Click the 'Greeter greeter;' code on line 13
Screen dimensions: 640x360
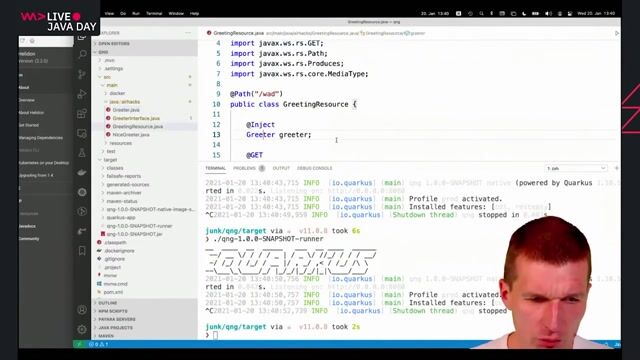click(278, 135)
